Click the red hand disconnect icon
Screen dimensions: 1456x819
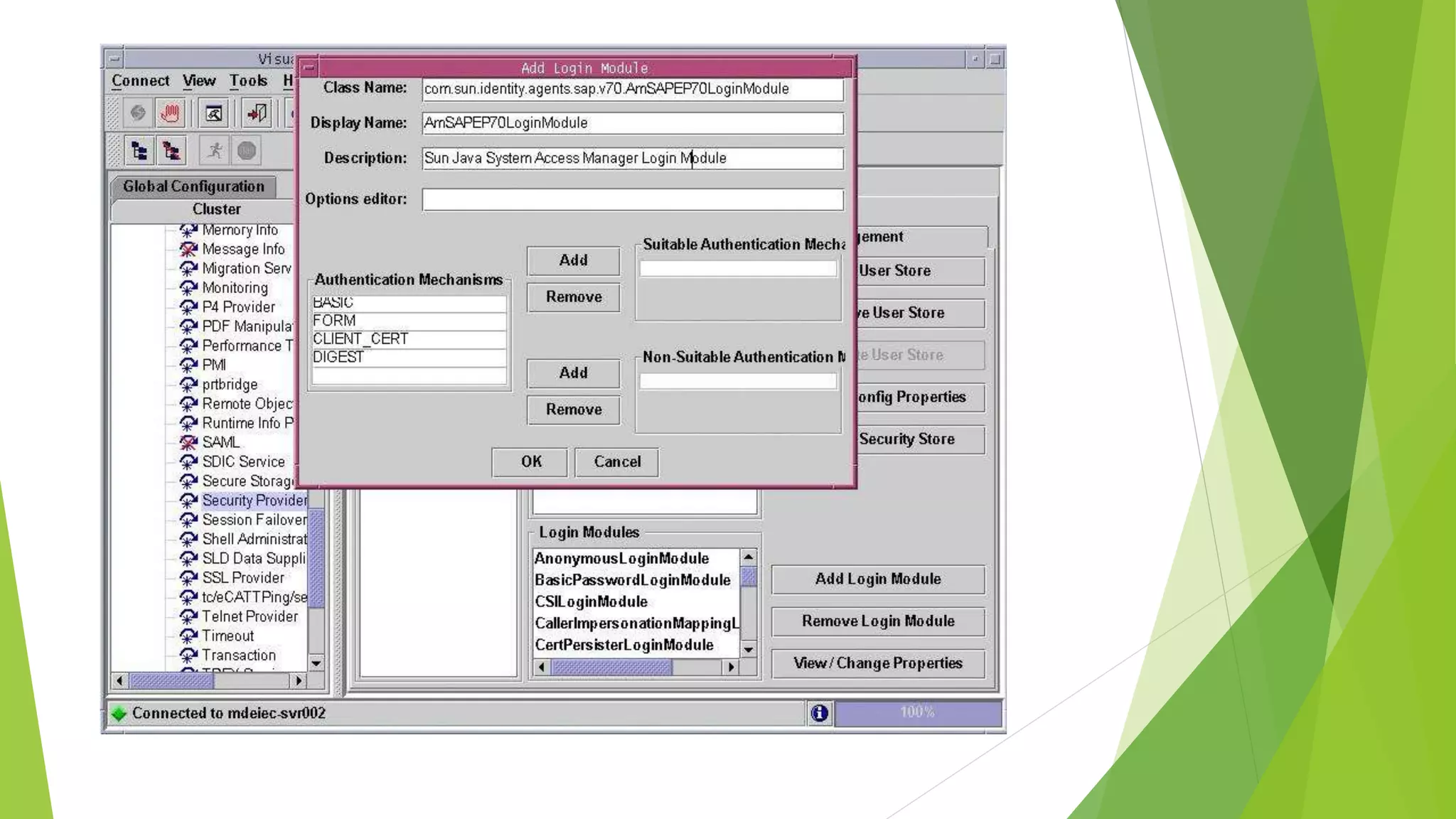171,112
